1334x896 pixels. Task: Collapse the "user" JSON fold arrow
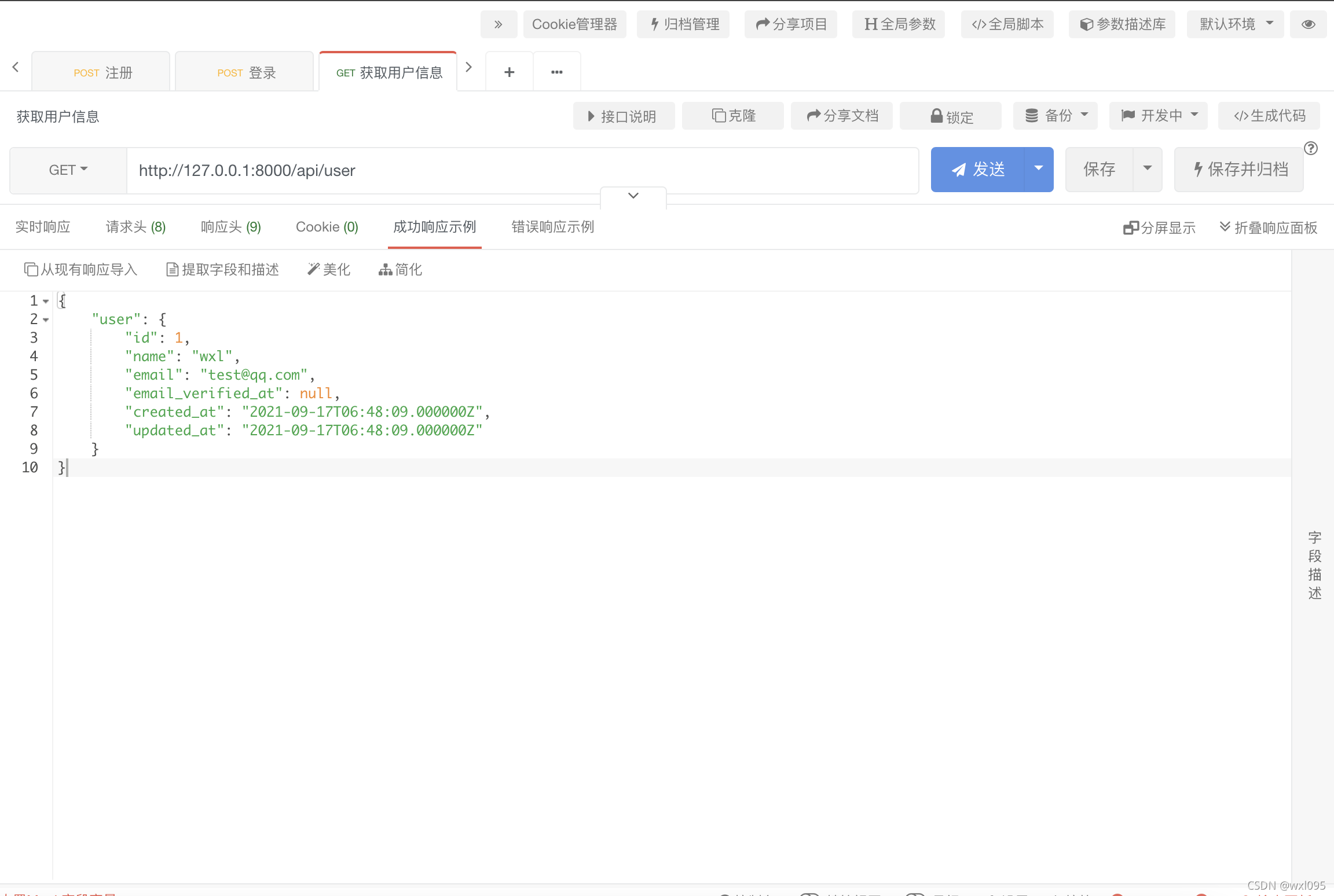pos(46,320)
